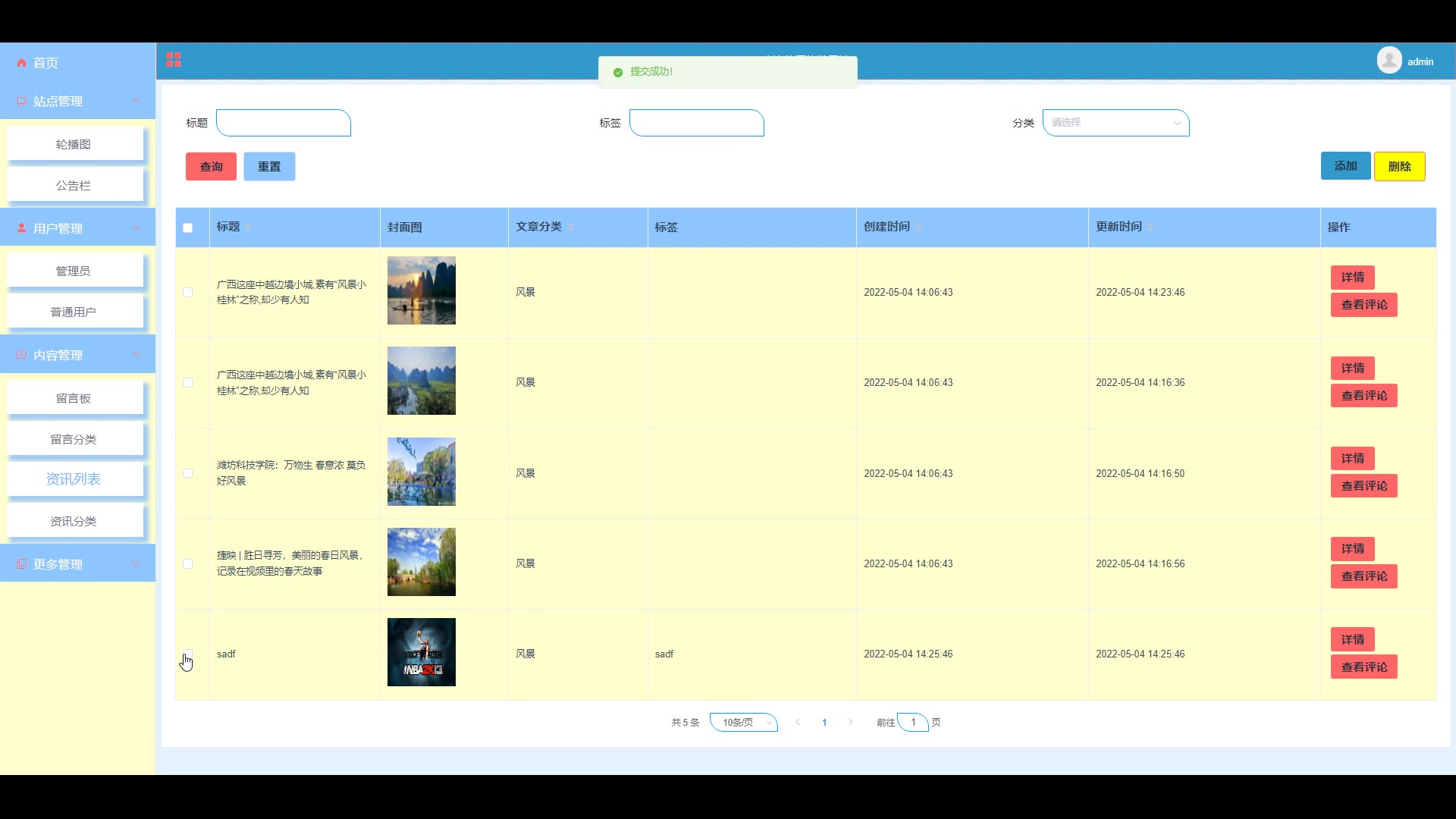Open the 留言板 menu item

click(74, 398)
